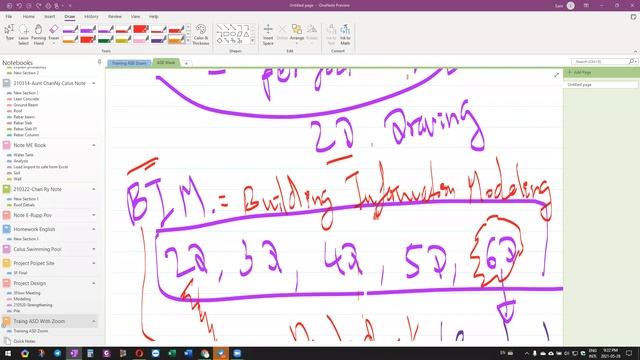Open Color & Thickness settings
Viewport: 640px width, 360px height.
(201, 34)
